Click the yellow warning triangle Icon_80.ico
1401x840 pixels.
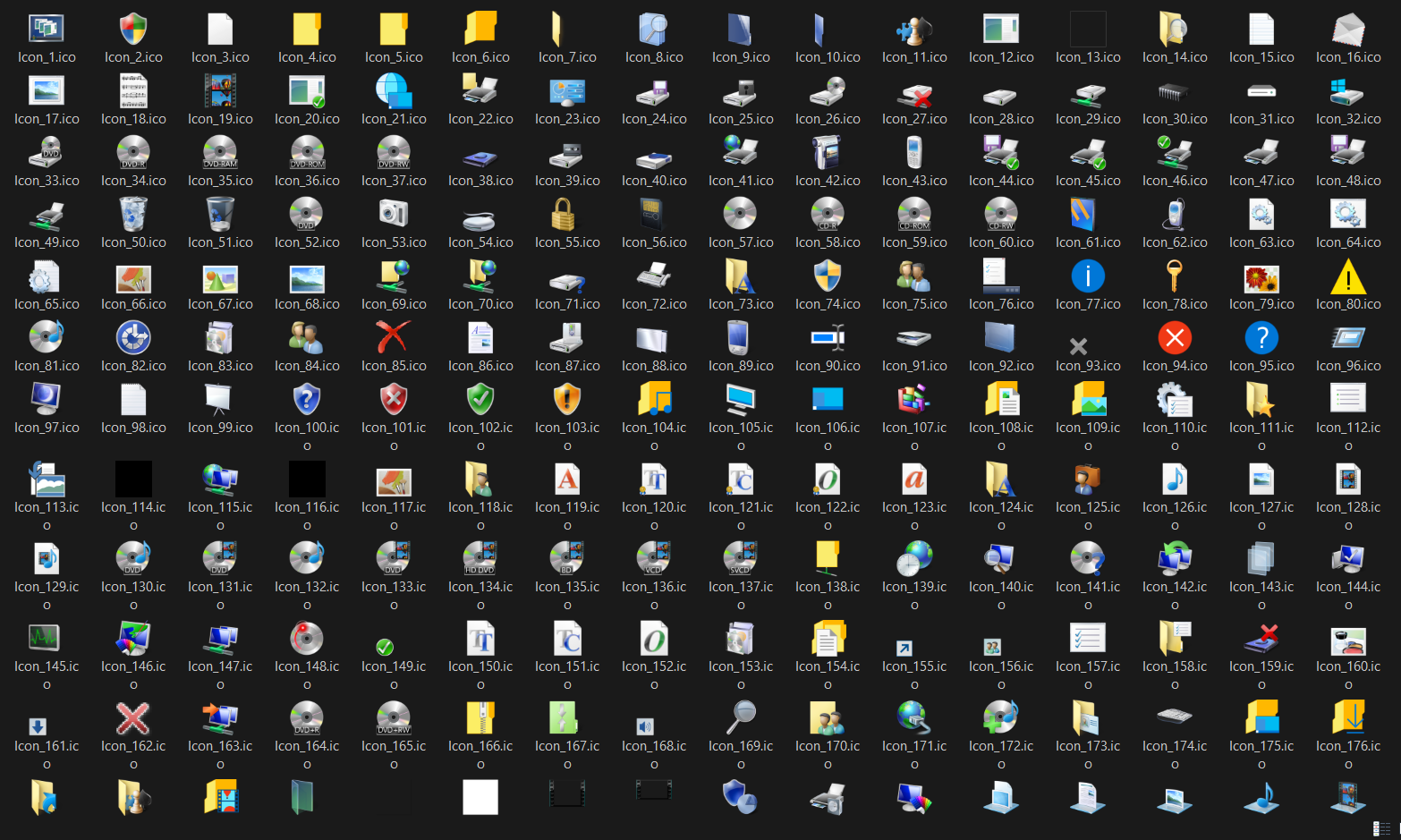(x=1348, y=276)
